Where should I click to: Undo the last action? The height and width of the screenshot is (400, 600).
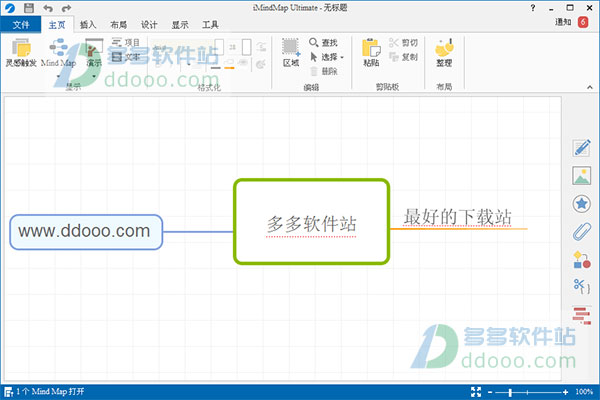point(48,8)
